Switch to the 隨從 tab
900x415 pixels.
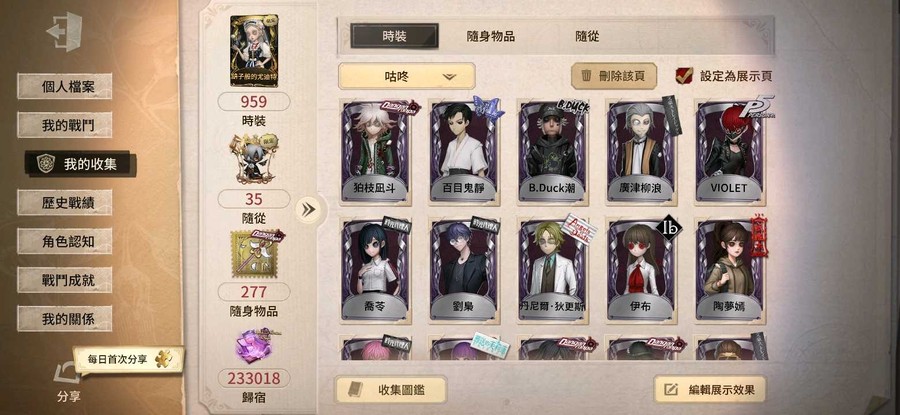click(x=587, y=36)
